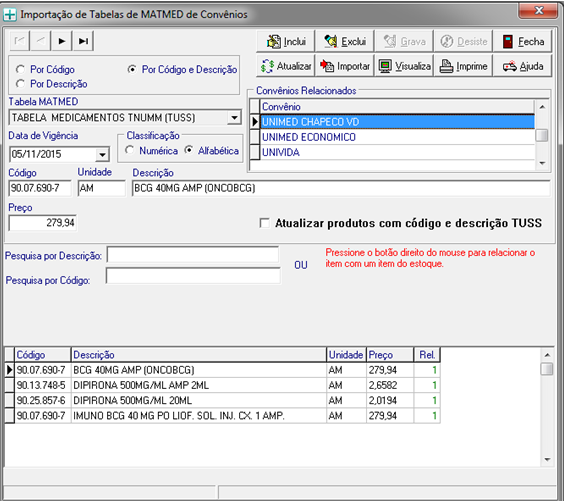Image resolution: width=564 pixels, height=501 pixels.
Task: Click the Rel. column header
Action: [x=427, y=355]
